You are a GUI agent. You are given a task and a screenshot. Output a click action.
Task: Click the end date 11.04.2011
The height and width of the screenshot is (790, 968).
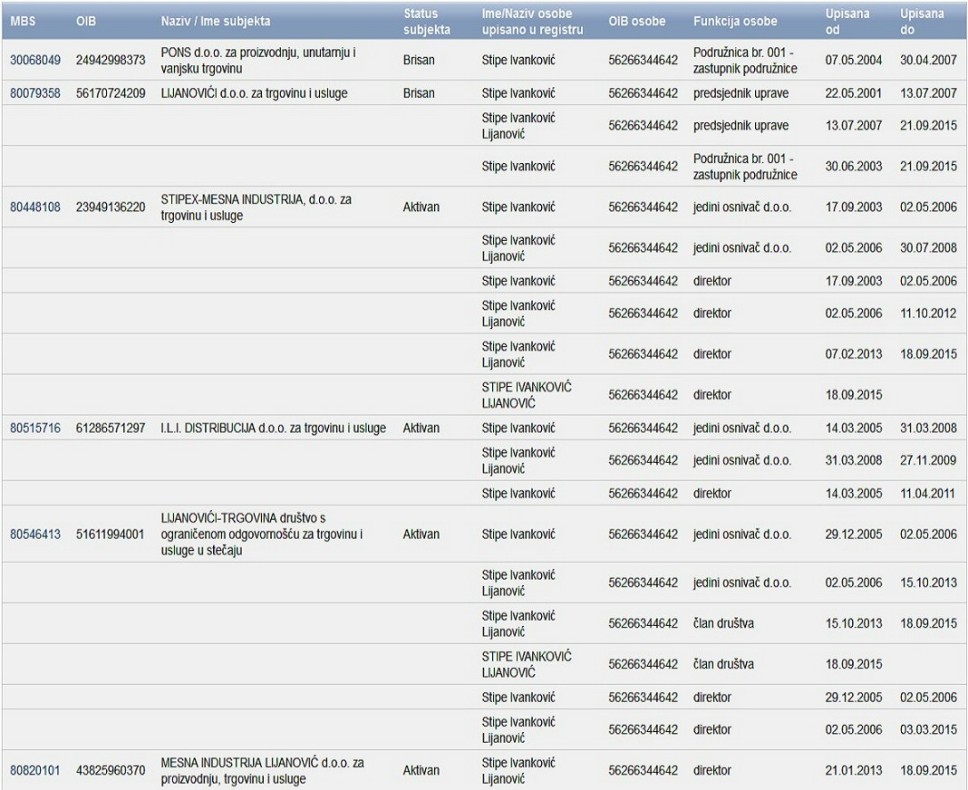click(928, 494)
